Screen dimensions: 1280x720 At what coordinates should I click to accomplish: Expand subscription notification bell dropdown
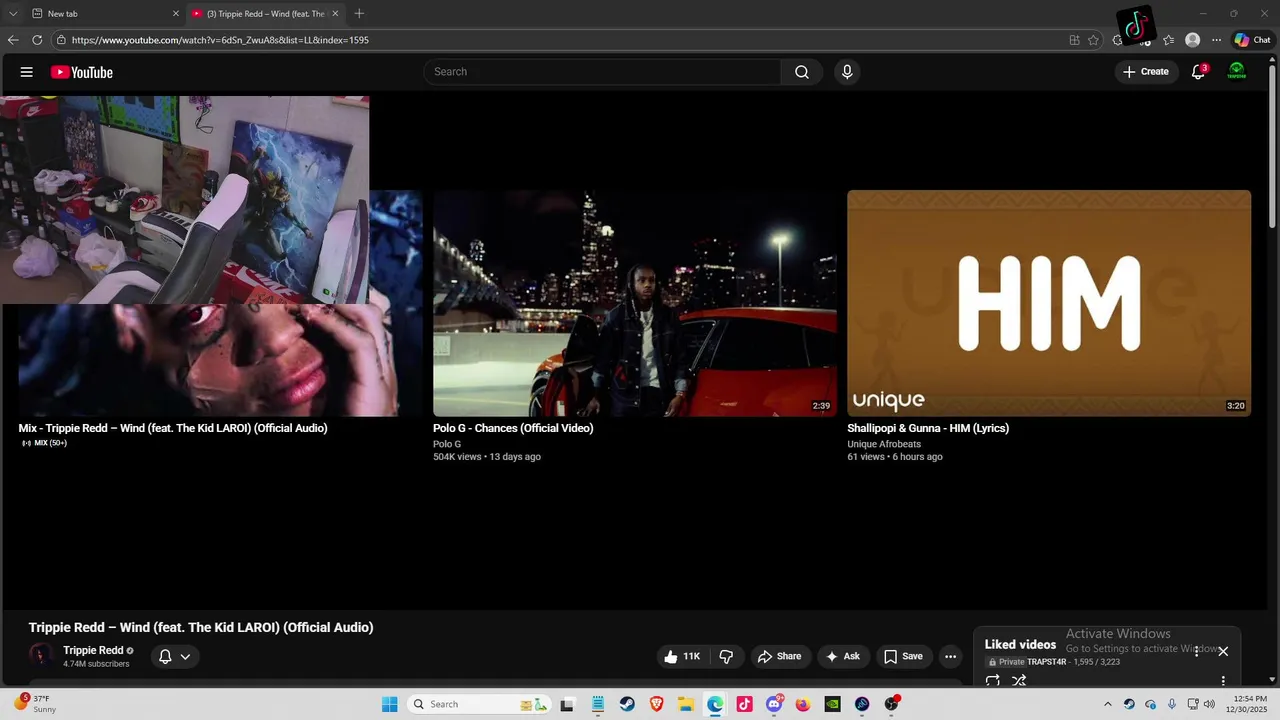[x=175, y=656]
